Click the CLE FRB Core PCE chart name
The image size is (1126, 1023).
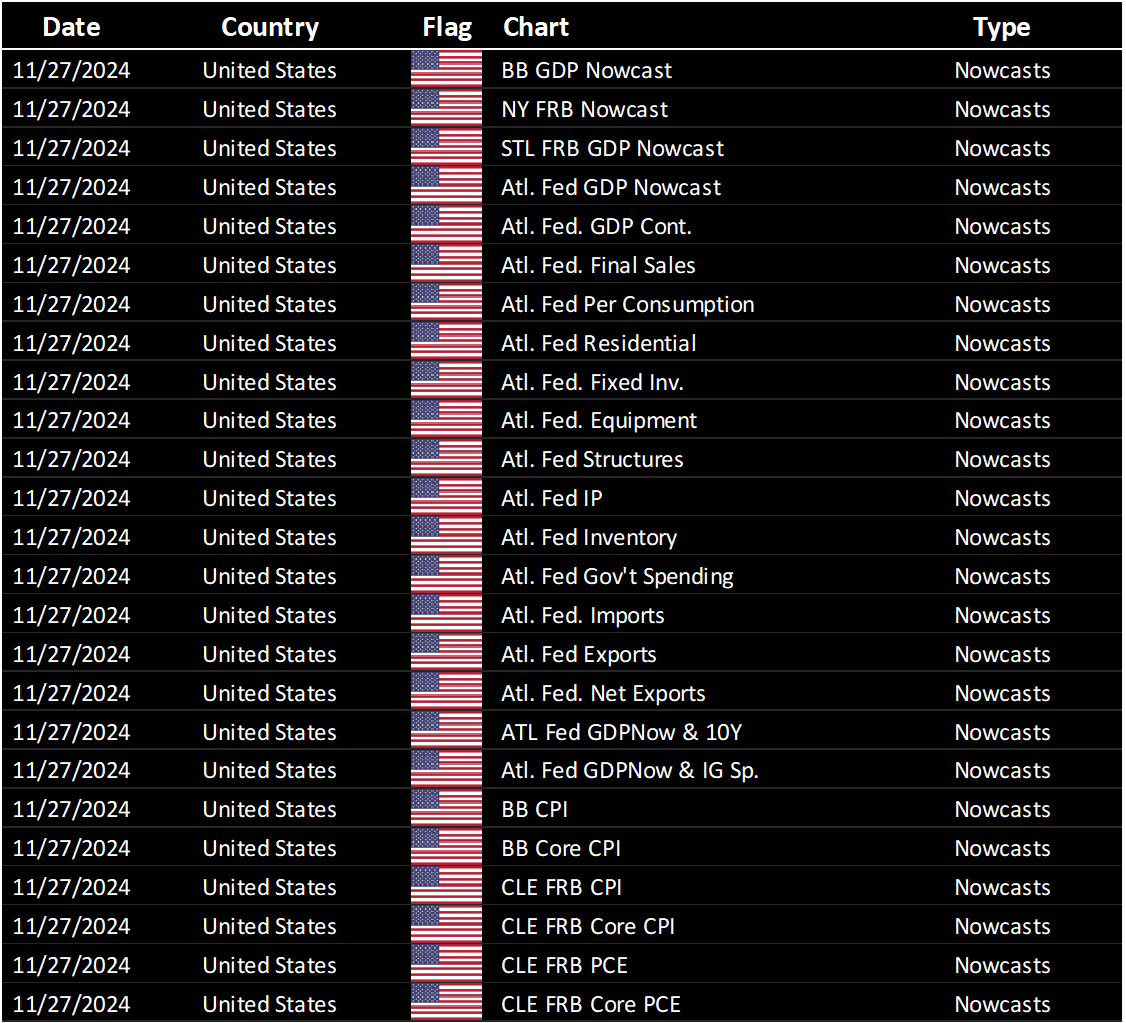tap(590, 1004)
